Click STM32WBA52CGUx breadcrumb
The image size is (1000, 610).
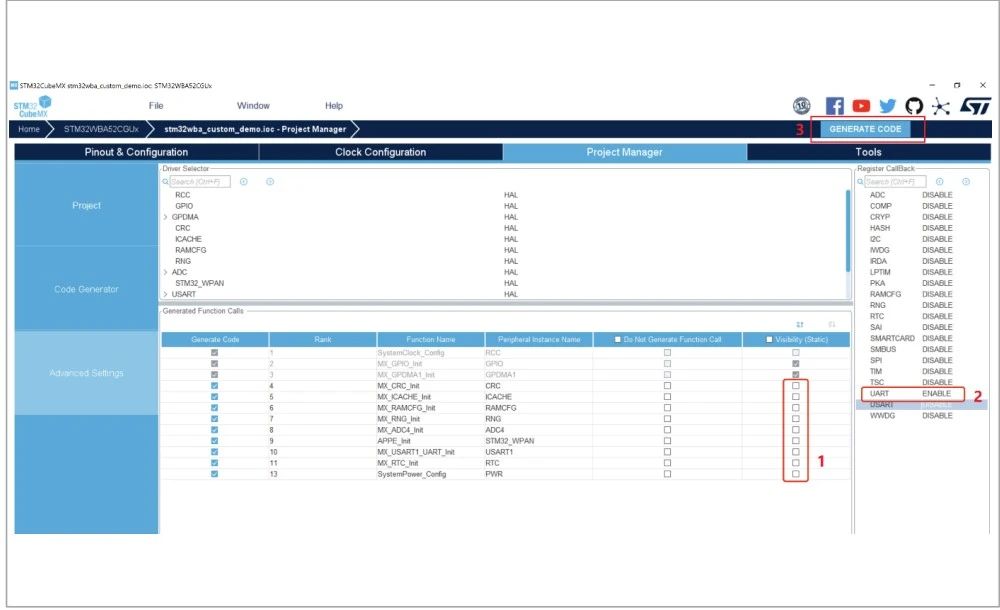point(101,129)
